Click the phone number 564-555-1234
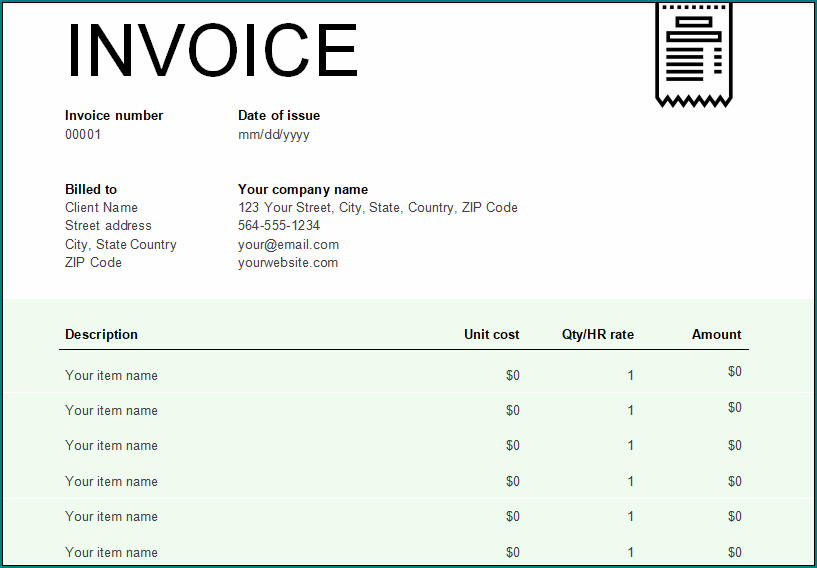The width and height of the screenshot is (817, 568). pyautogui.click(x=279, y=226)
